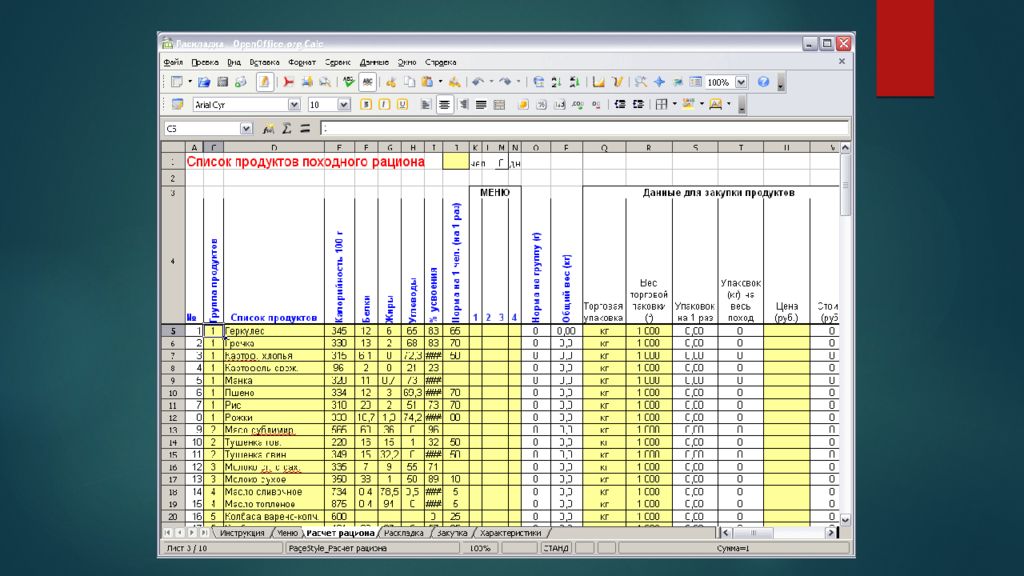Expand the New document arrow dropdown

click(190, 82)
